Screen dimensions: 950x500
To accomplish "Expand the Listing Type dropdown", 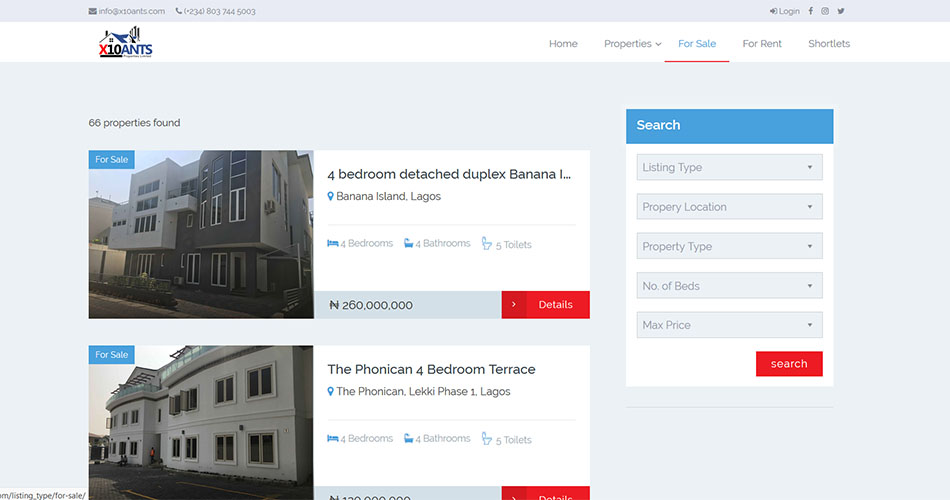I will click(x=729, y=168).
